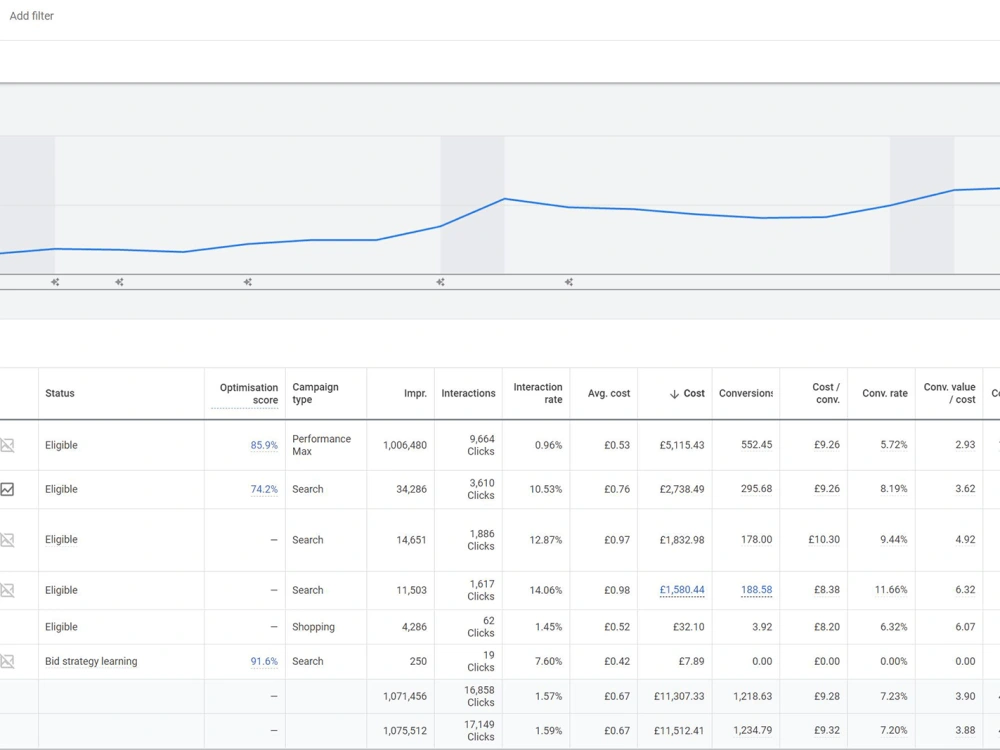
Task: Toggle chart icon in Bid strategy learning row
Action: (x=7, y=661)
